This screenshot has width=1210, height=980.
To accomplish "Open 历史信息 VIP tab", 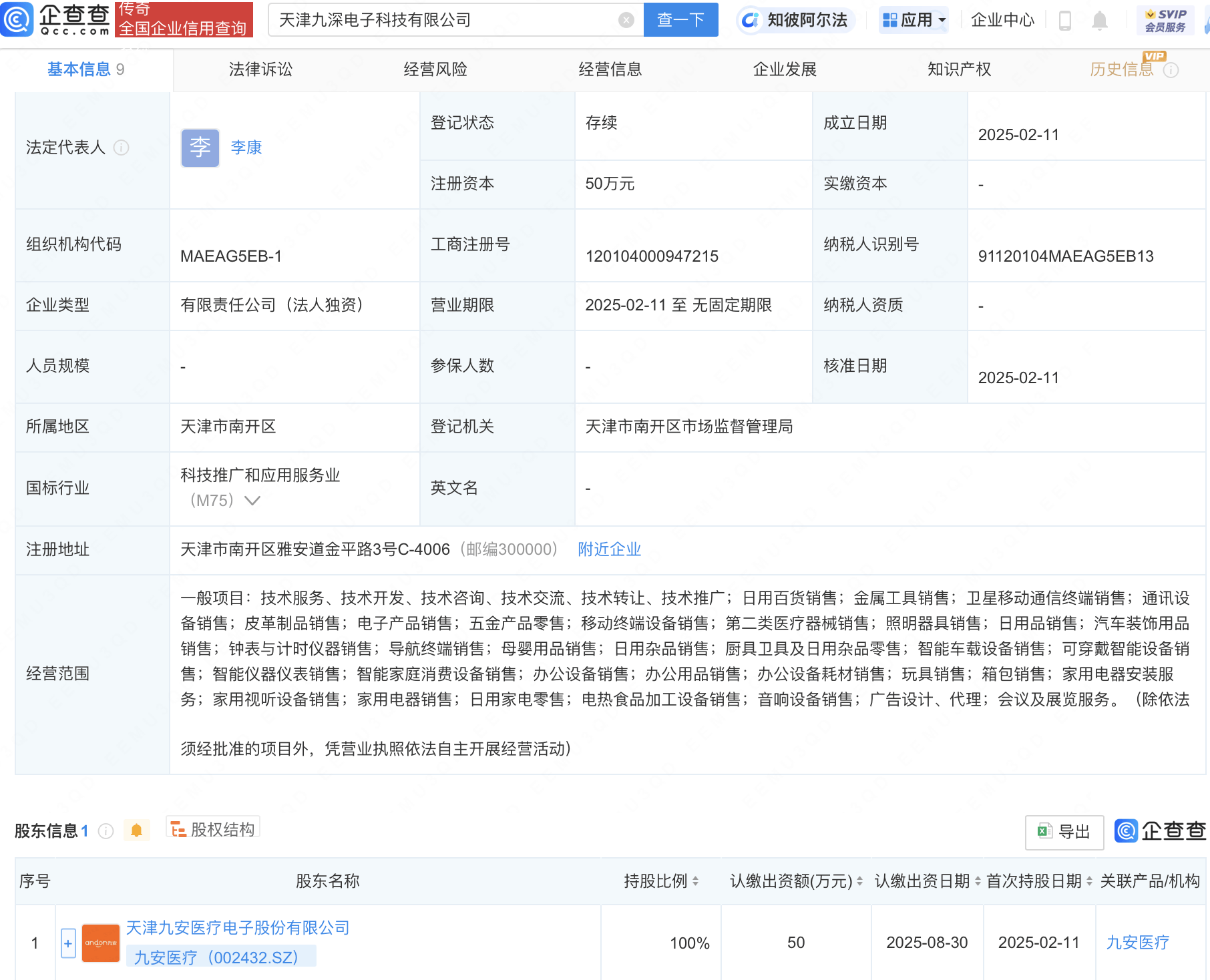I will coord(1122,69).
